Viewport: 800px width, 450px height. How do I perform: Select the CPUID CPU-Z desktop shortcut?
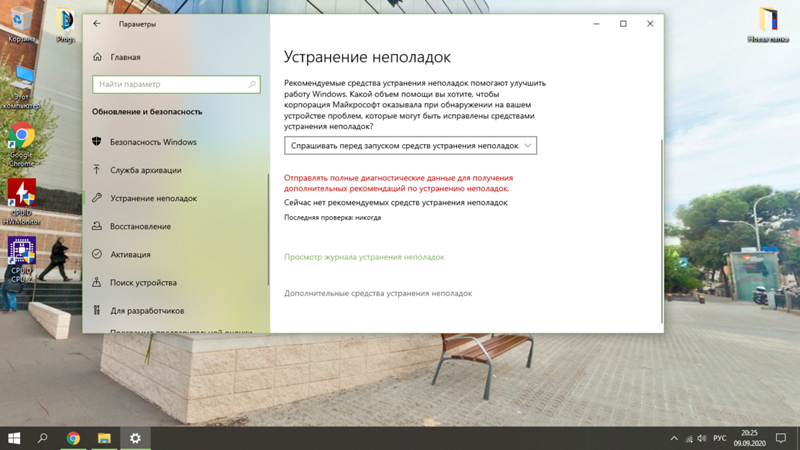(x=21, y=260)
